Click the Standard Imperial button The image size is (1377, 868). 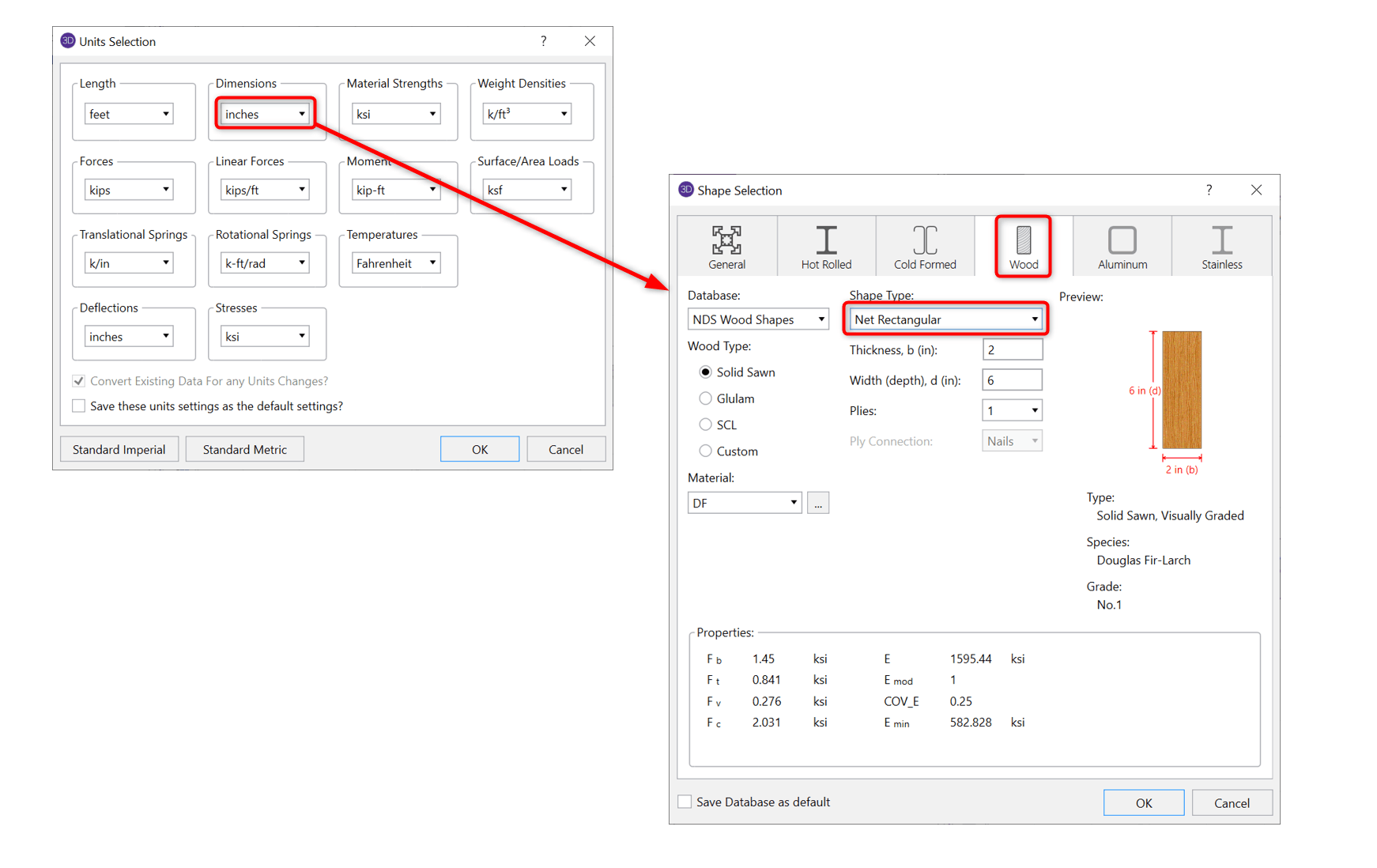coord(119,449)
